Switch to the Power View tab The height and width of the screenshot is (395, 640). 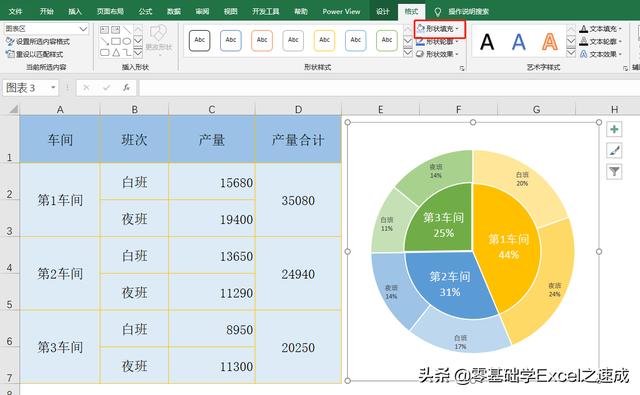tap(341, 11)
